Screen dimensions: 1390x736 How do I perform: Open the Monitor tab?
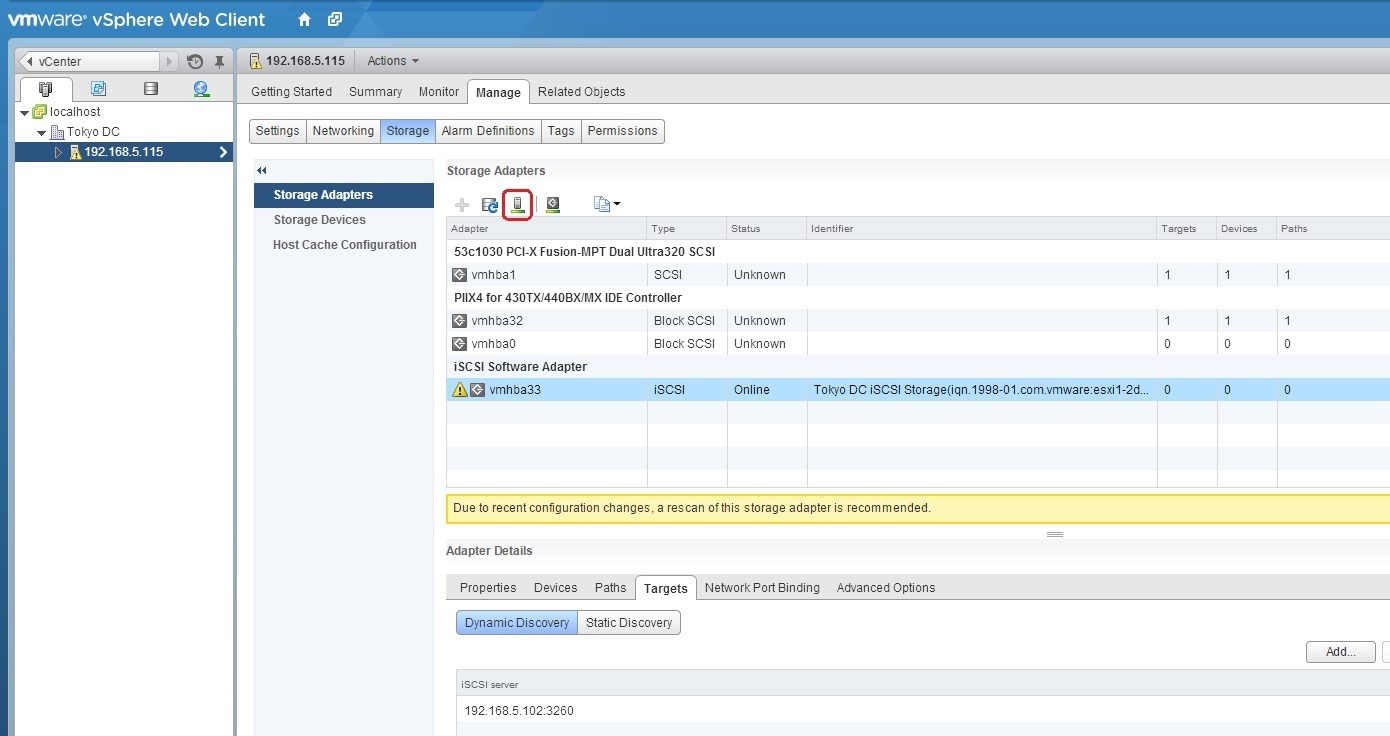pos(439,92)
